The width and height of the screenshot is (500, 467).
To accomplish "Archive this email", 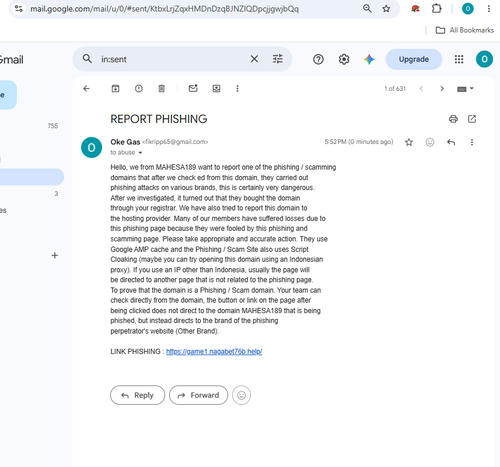I will (115, 88).
